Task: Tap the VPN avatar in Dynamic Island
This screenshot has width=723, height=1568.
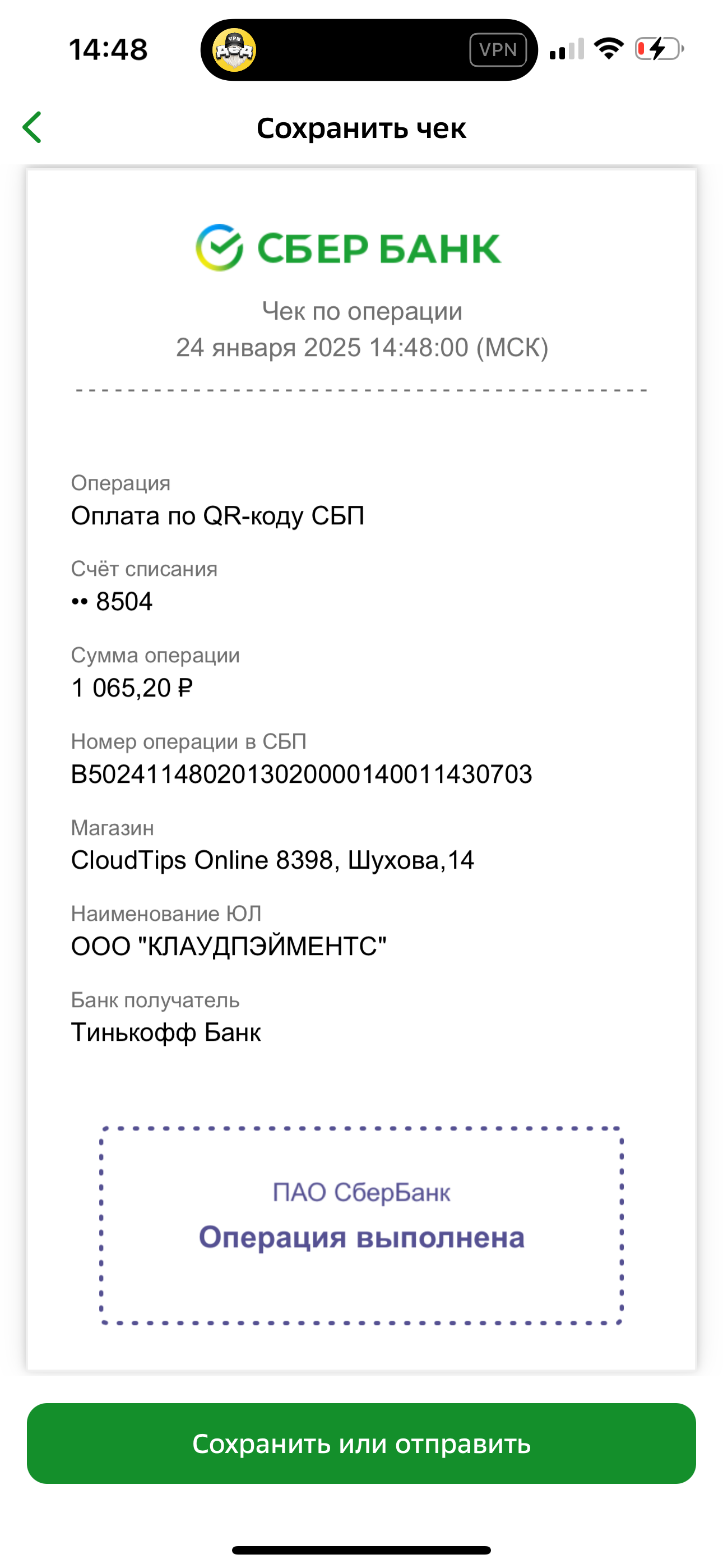Action: pyautogui.click(x=234, y=50)
